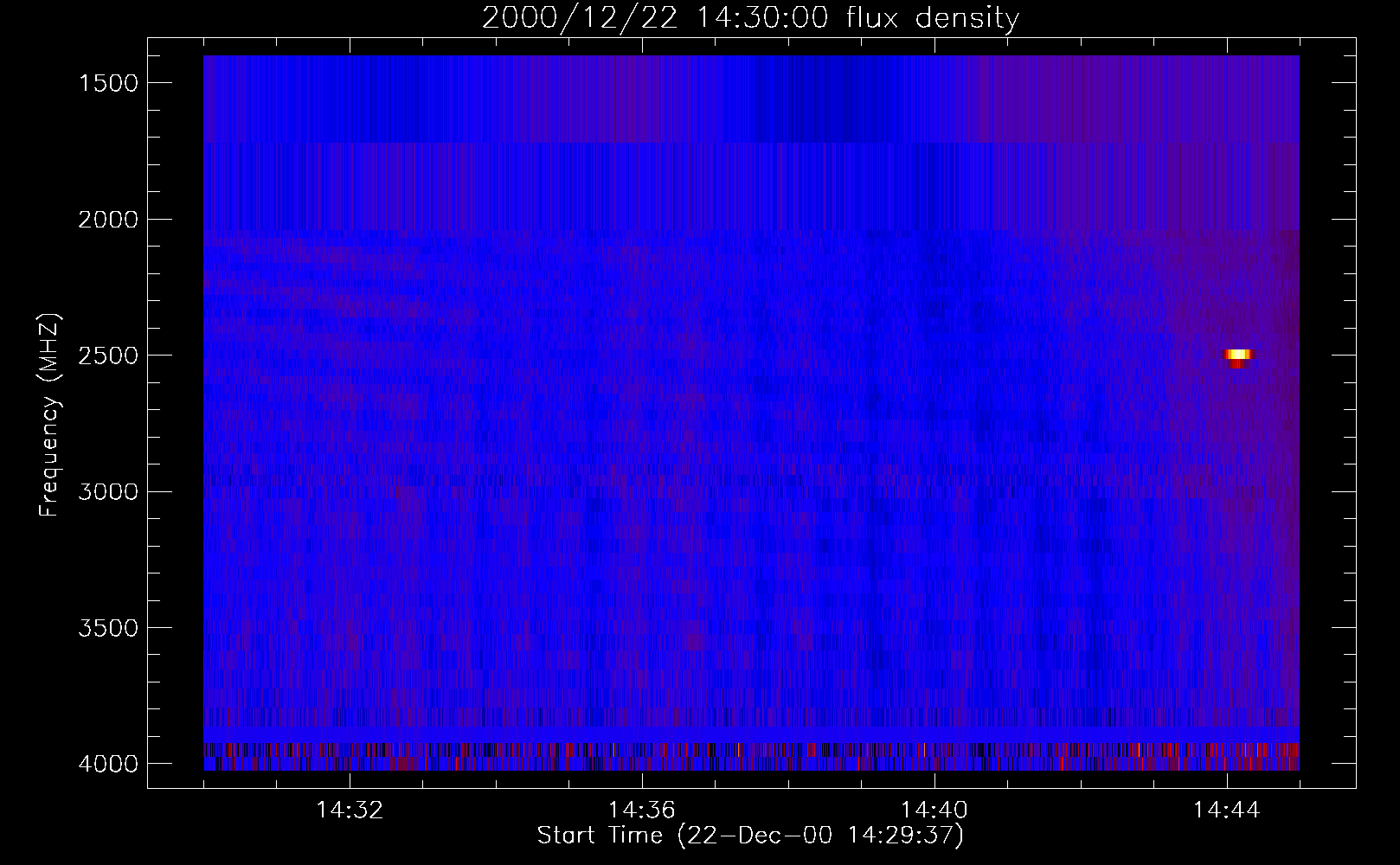This screenshot has height=865, width=1400.
Task: Click the 3000 frequency tick label
Action: 108,492
